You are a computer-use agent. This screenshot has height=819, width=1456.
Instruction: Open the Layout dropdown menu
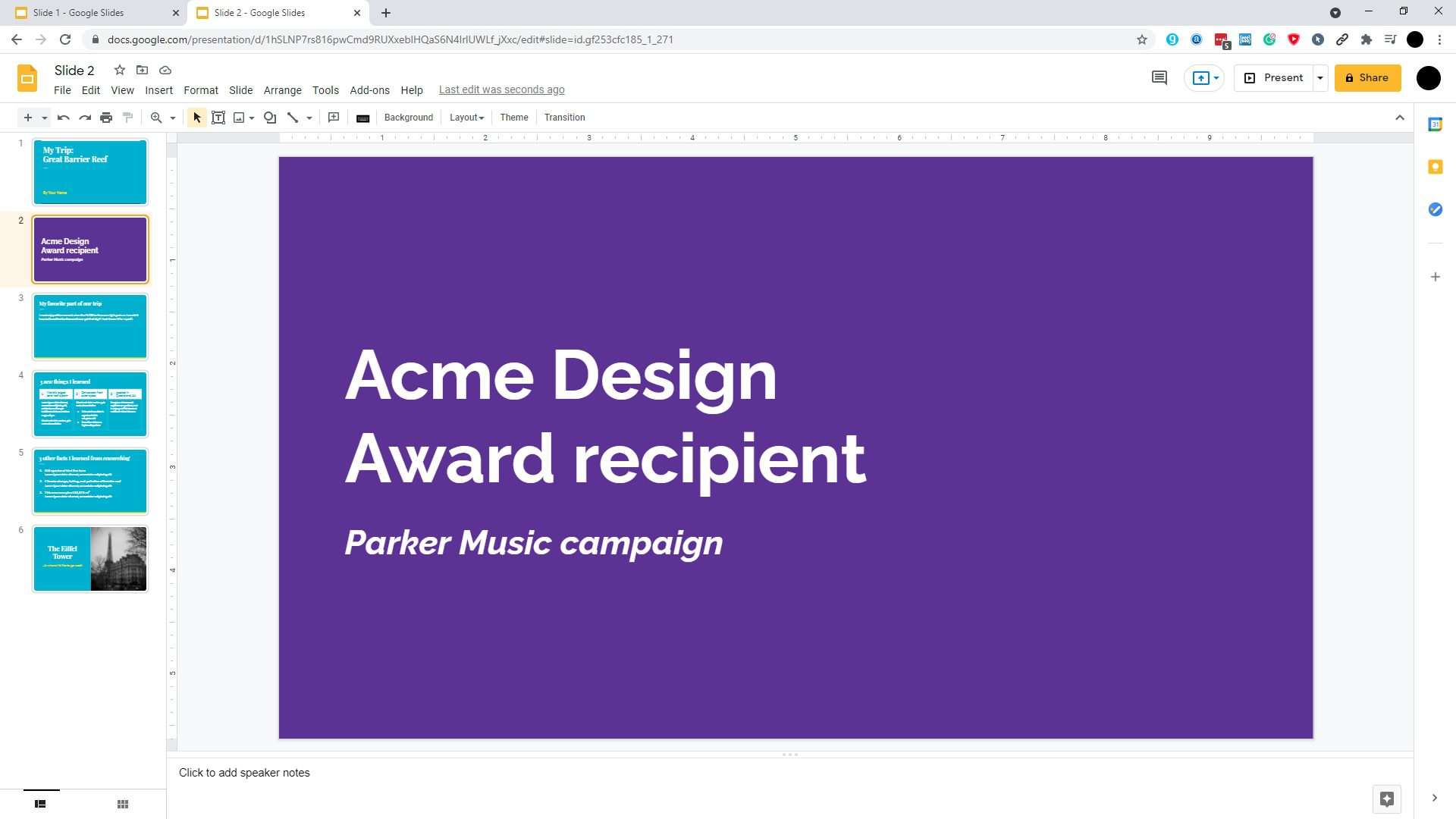click(465, 117)
